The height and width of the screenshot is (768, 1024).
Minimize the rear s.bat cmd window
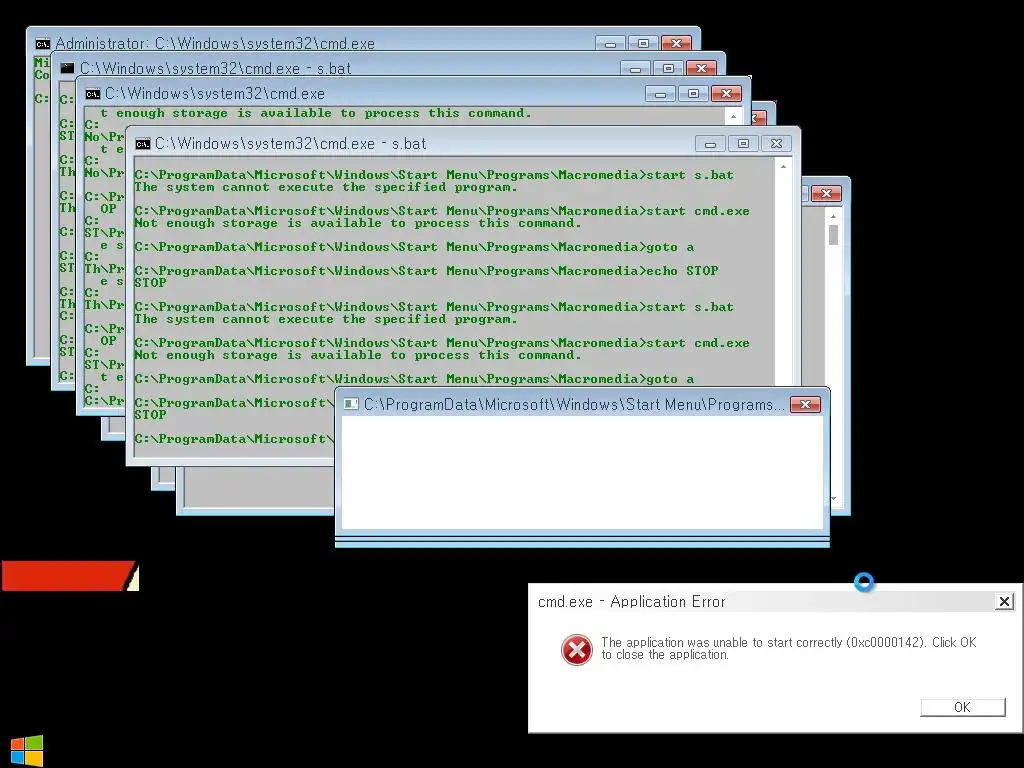[635, 69]
